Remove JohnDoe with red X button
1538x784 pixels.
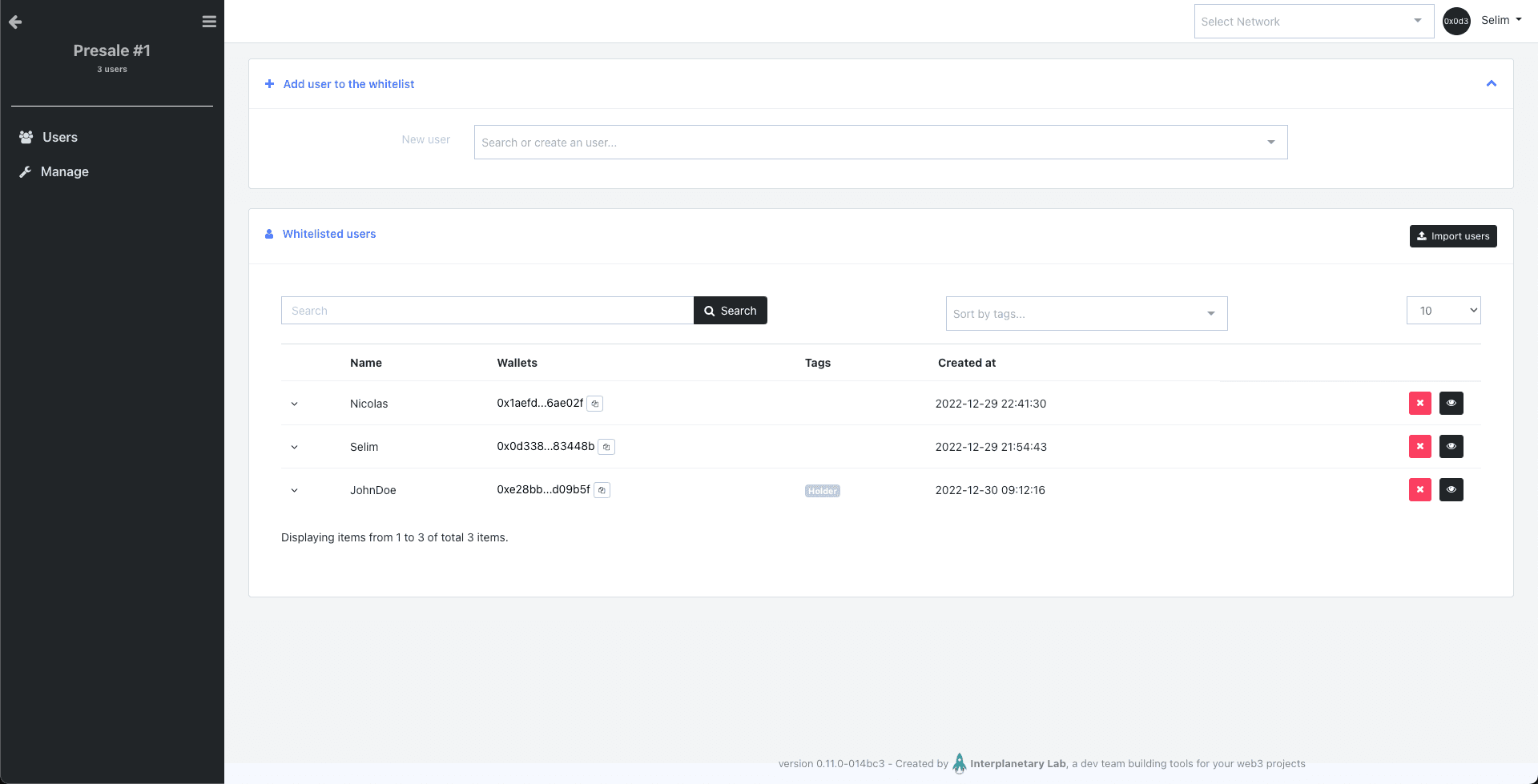coord(1419,489)
